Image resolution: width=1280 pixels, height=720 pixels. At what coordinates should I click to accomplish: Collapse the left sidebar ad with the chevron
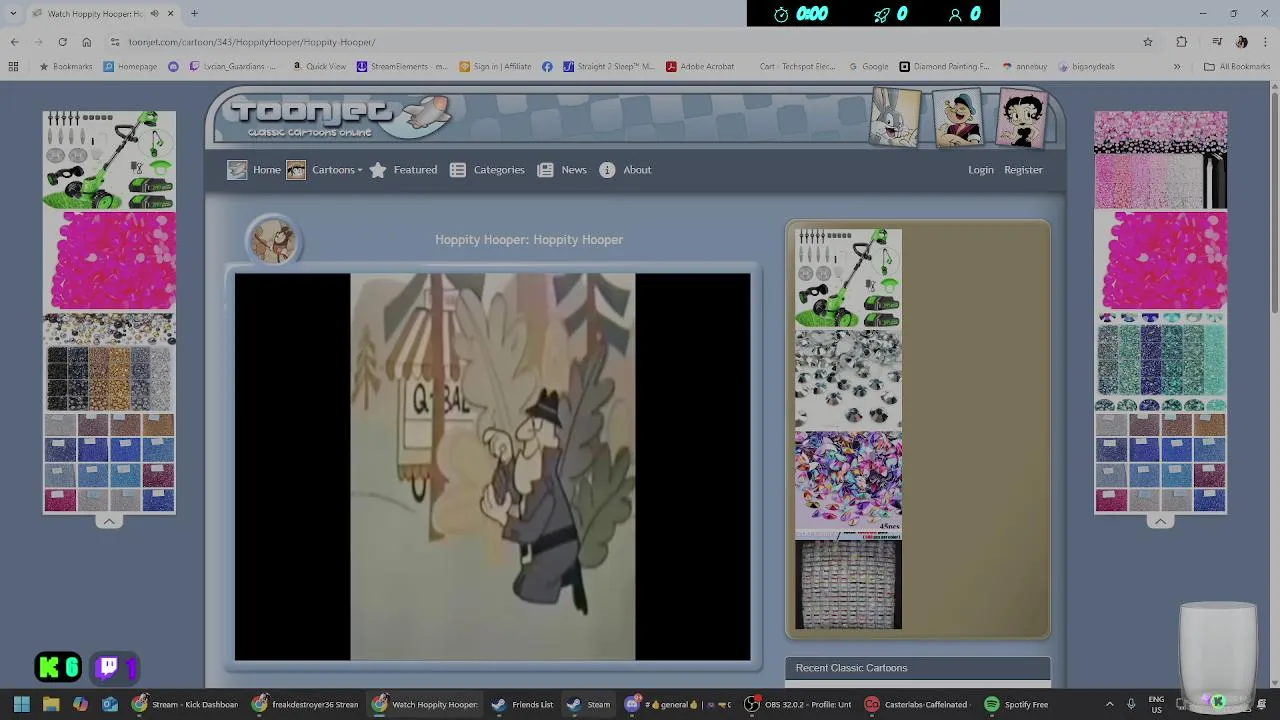pyautogui.click(x=109, y=521)
